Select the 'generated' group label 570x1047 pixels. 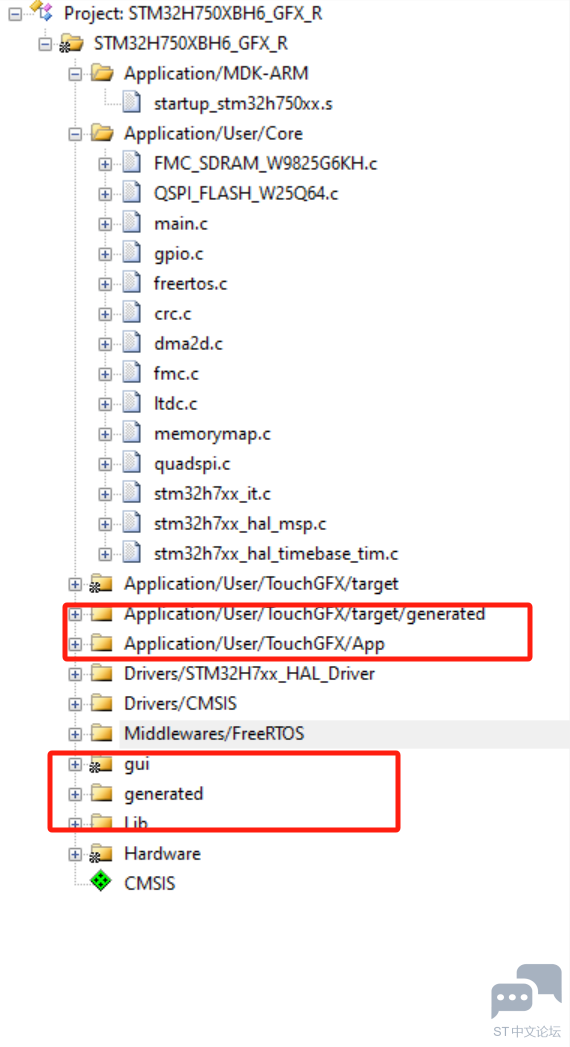pos(164,793)
